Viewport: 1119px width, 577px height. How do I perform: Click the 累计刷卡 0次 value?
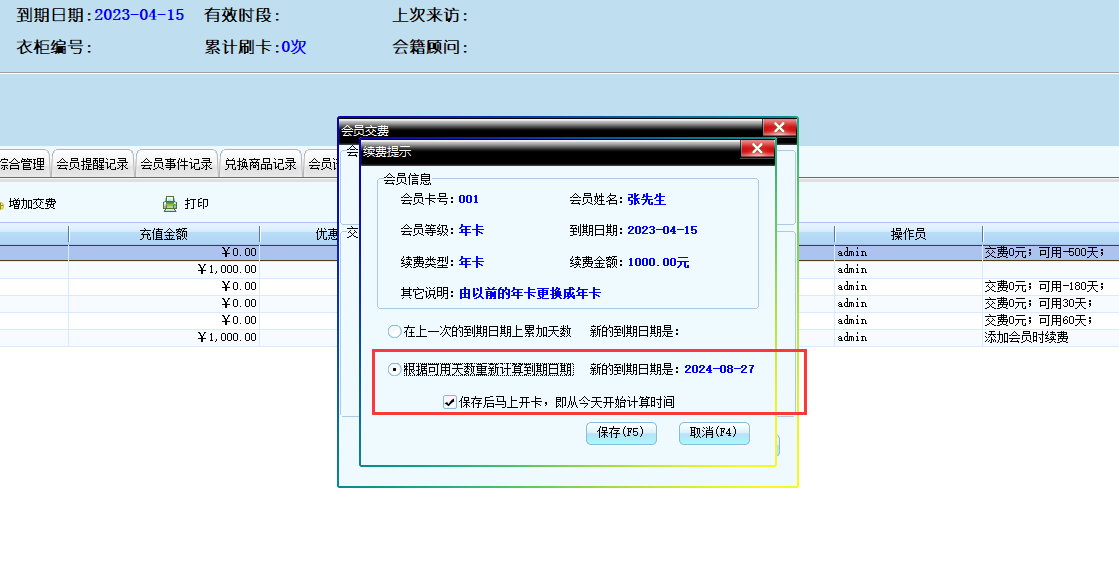[x=293, y=47]
